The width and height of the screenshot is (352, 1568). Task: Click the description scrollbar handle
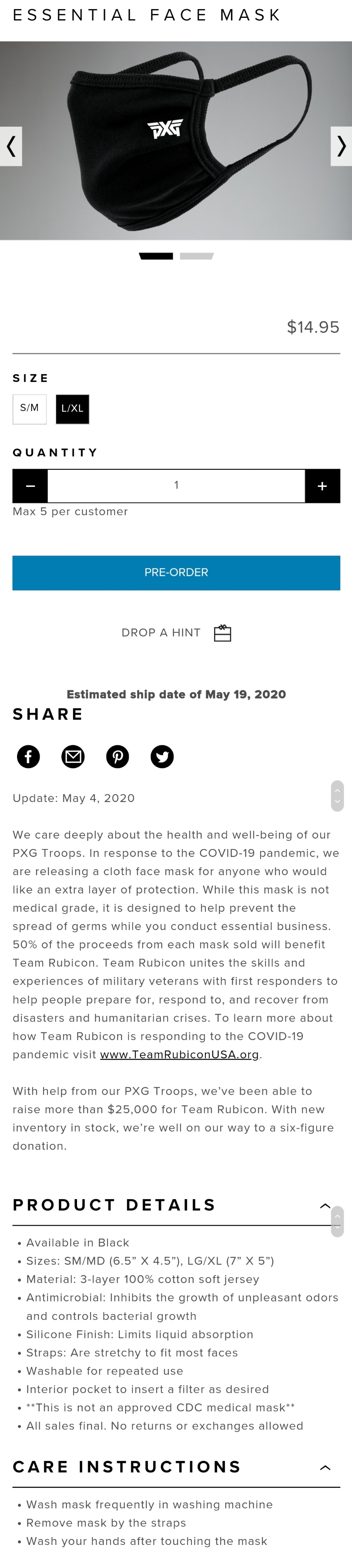(337, 796)
